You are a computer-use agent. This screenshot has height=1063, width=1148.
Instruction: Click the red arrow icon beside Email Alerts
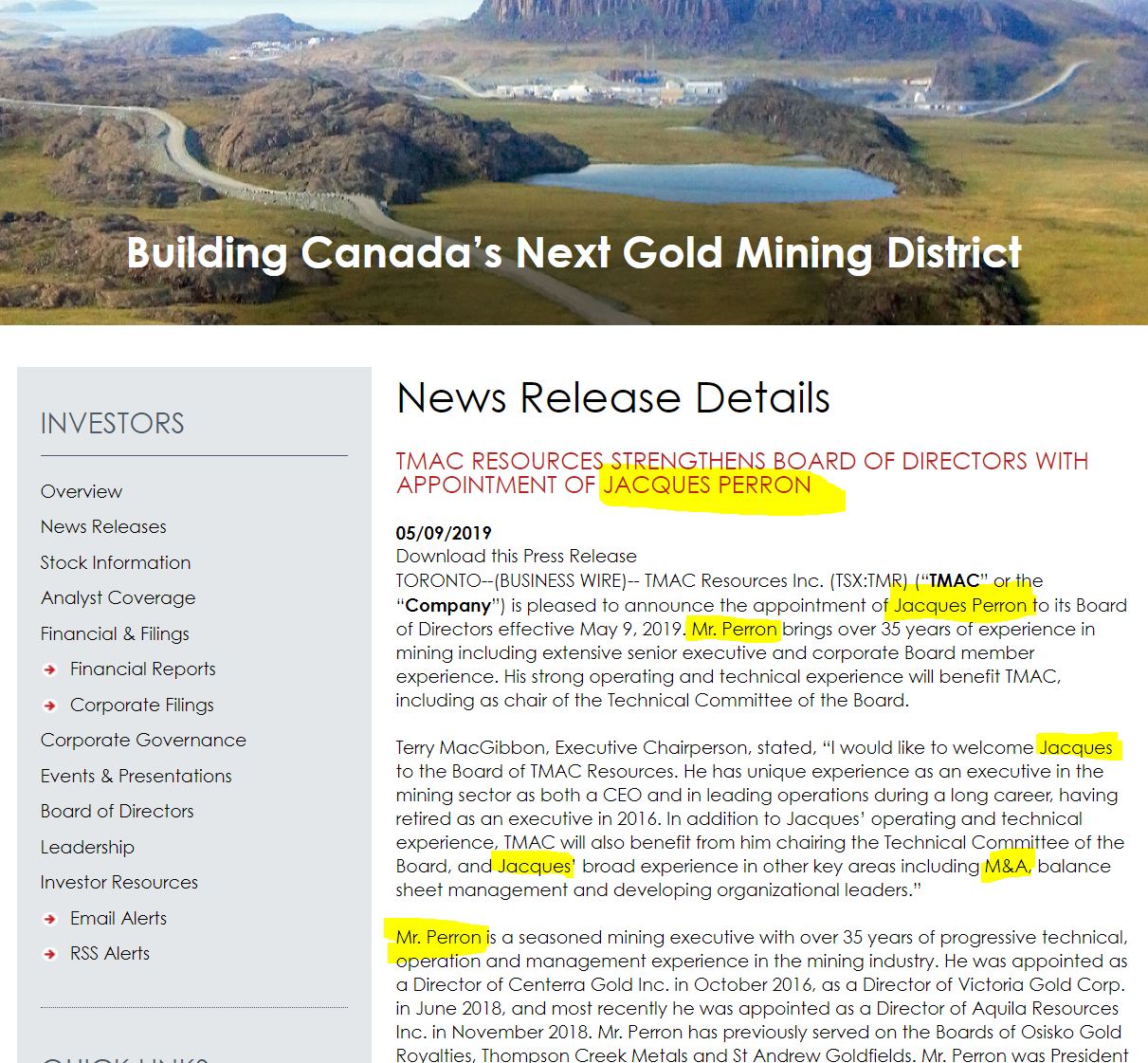(50, 919)
